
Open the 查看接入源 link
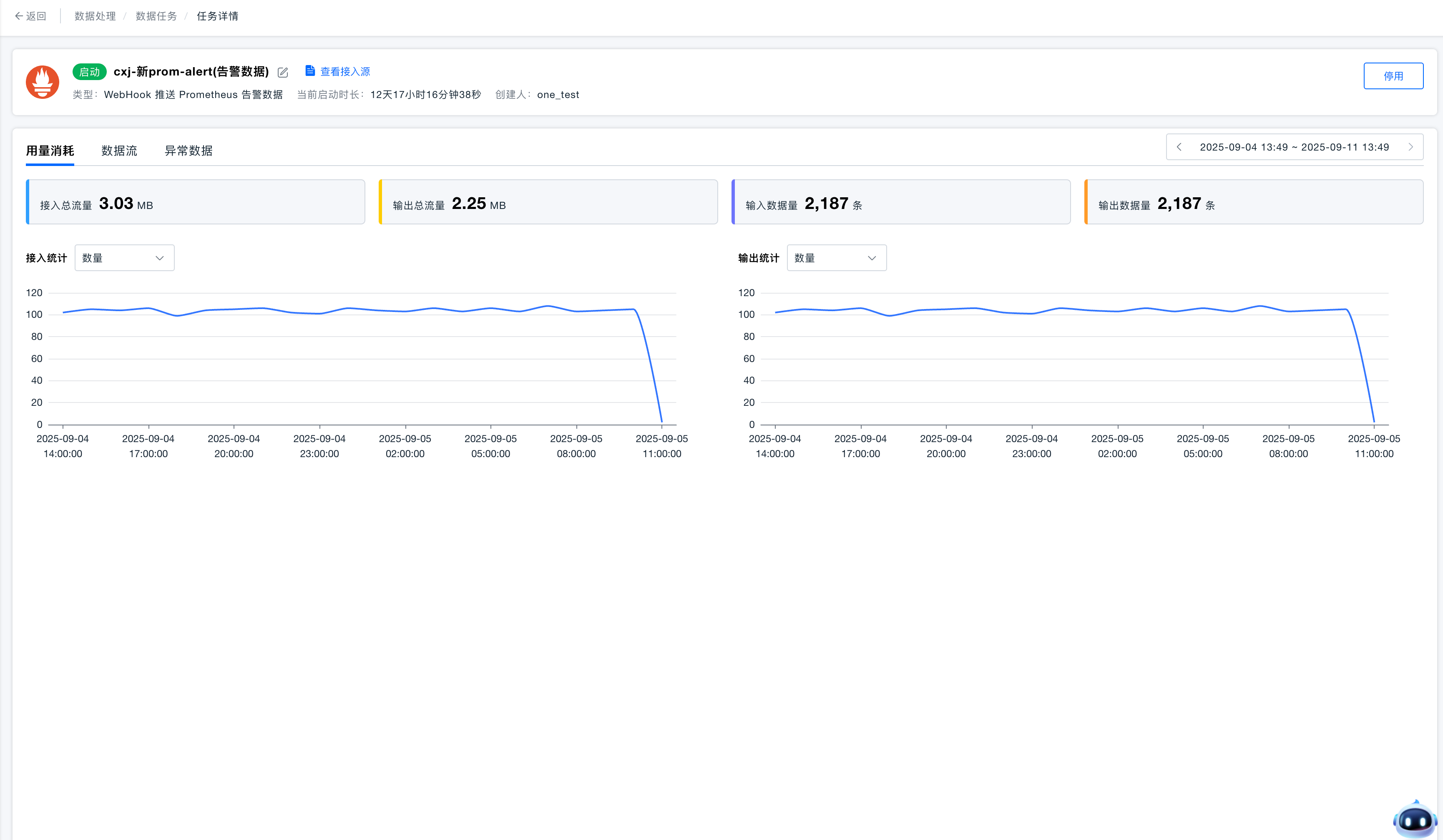click(x=345, y=72)
